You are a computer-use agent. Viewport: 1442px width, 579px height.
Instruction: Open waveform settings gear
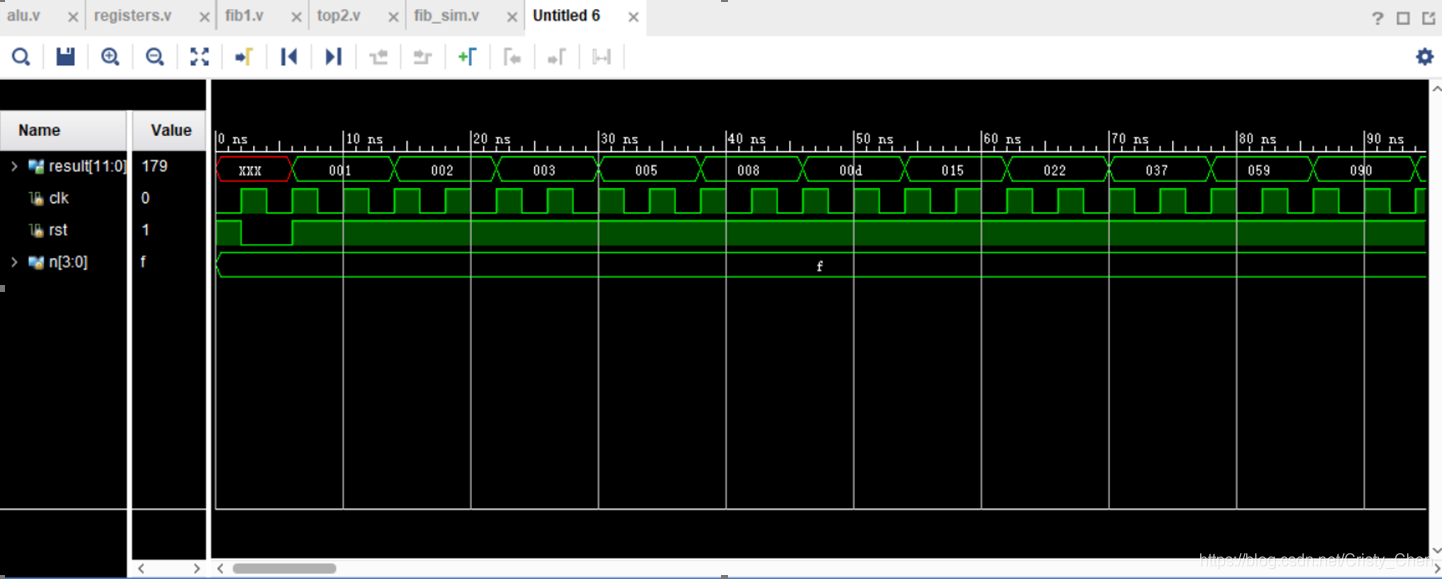1425,57
